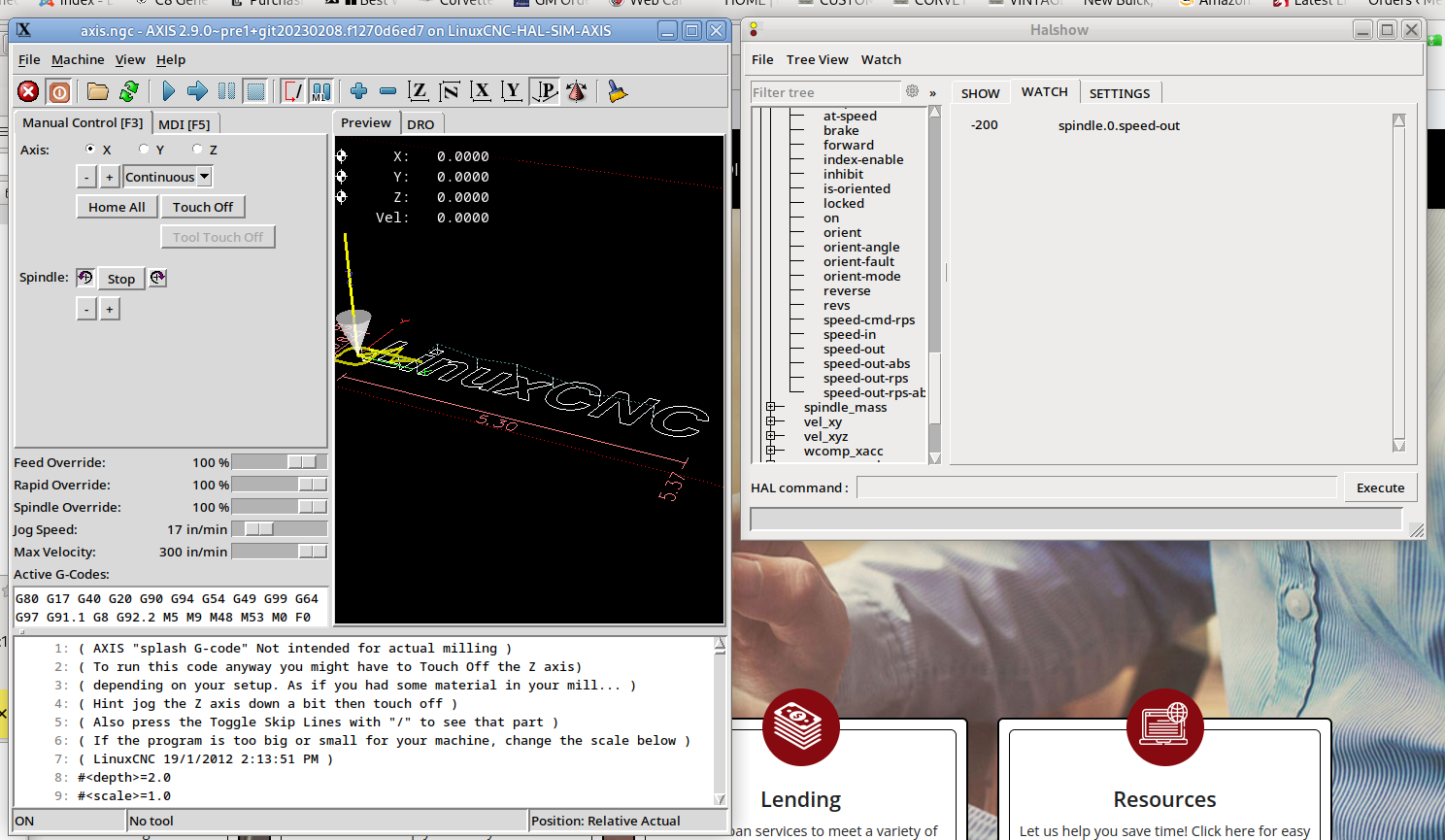
Task: Adjust the Jog Speed slider
Action: [280, 529]
